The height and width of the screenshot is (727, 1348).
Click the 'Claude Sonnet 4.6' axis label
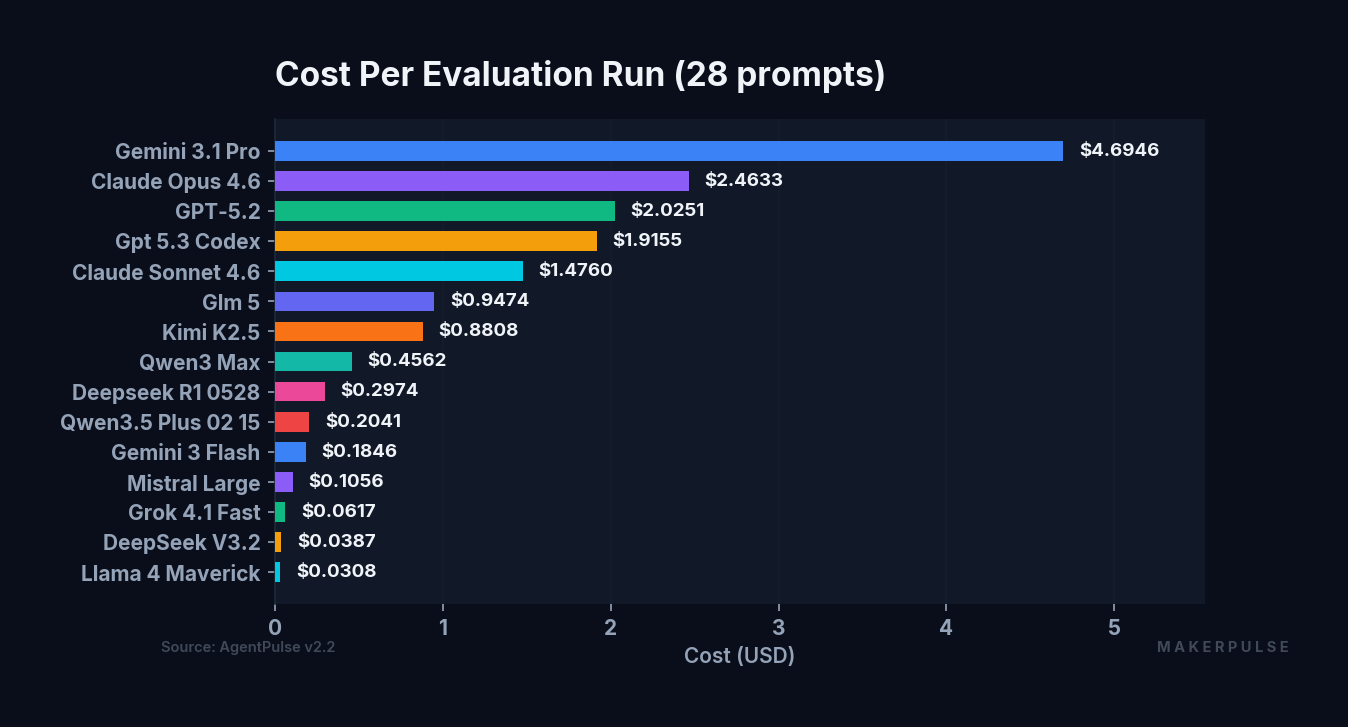[166, 272]
